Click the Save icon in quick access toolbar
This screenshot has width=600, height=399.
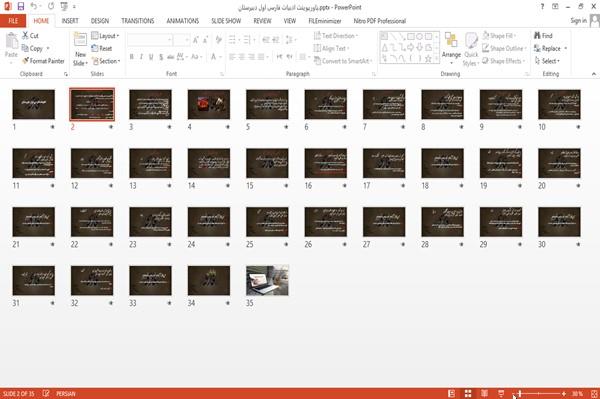pos(20,6)
